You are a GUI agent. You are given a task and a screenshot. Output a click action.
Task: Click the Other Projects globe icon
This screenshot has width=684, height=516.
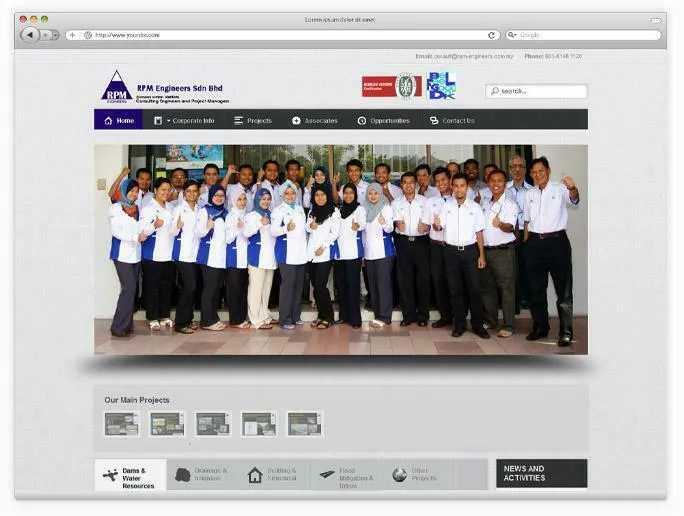point(399,475)
